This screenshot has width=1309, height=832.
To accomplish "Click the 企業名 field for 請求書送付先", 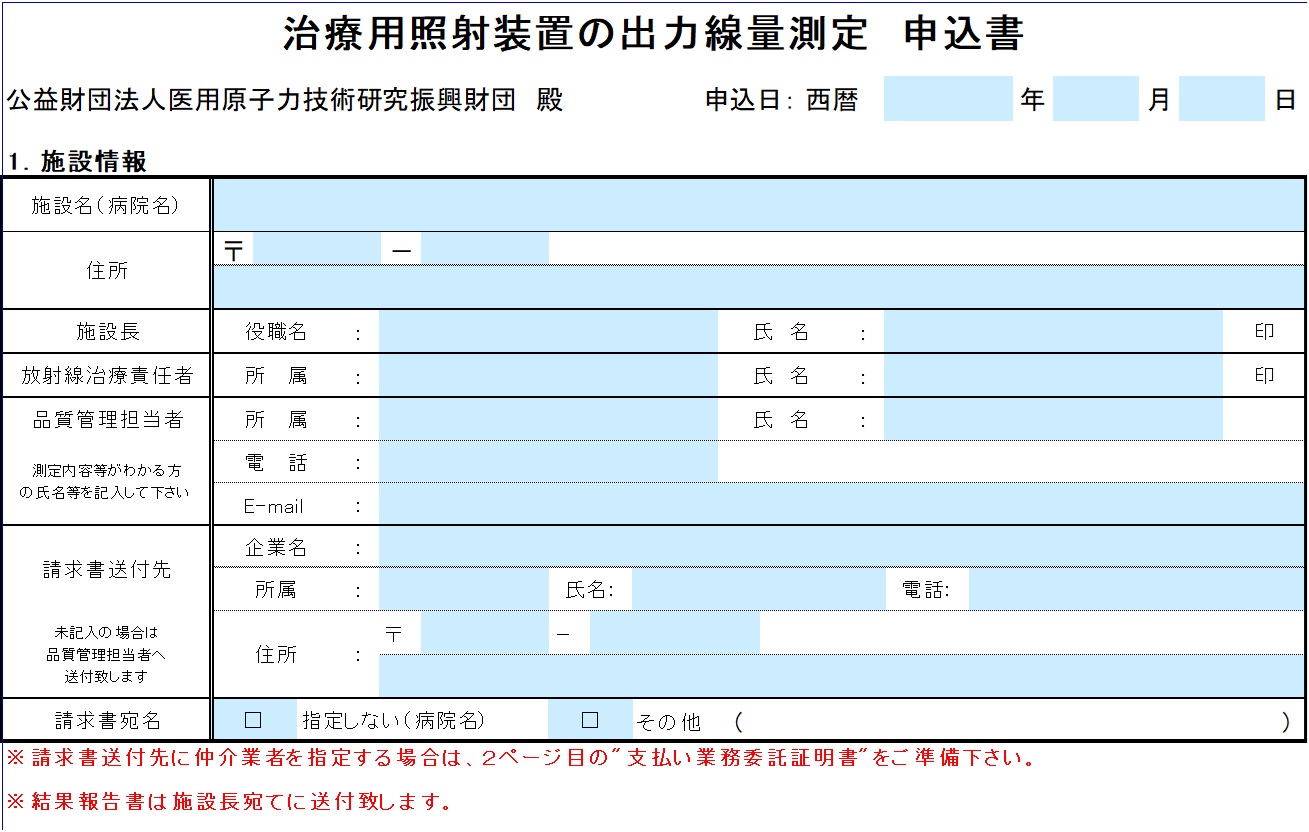I will [x=841, y=548].
